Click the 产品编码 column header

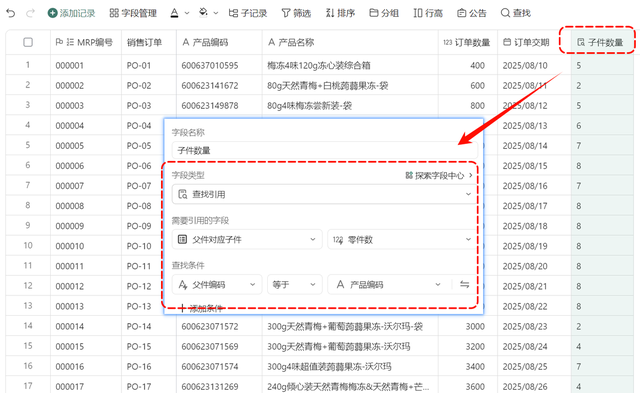pos(219,42)
